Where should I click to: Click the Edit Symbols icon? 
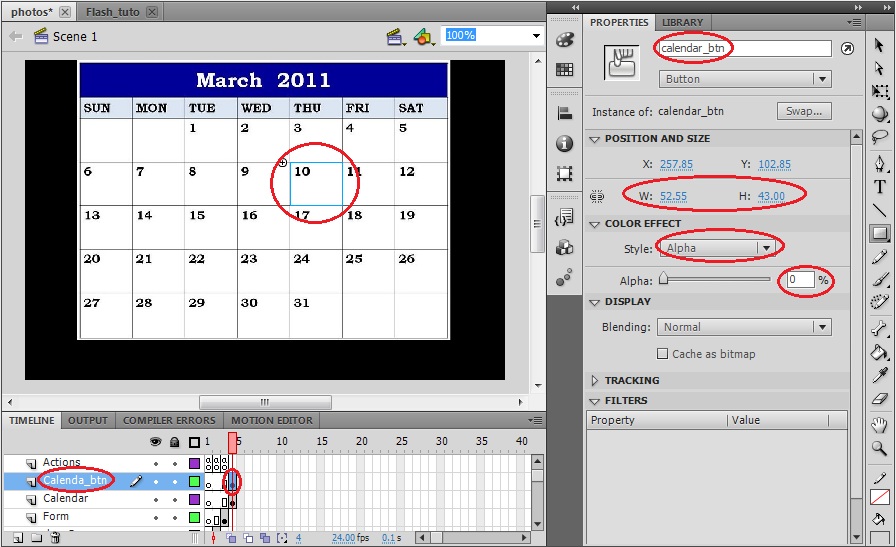coord(424,38)
